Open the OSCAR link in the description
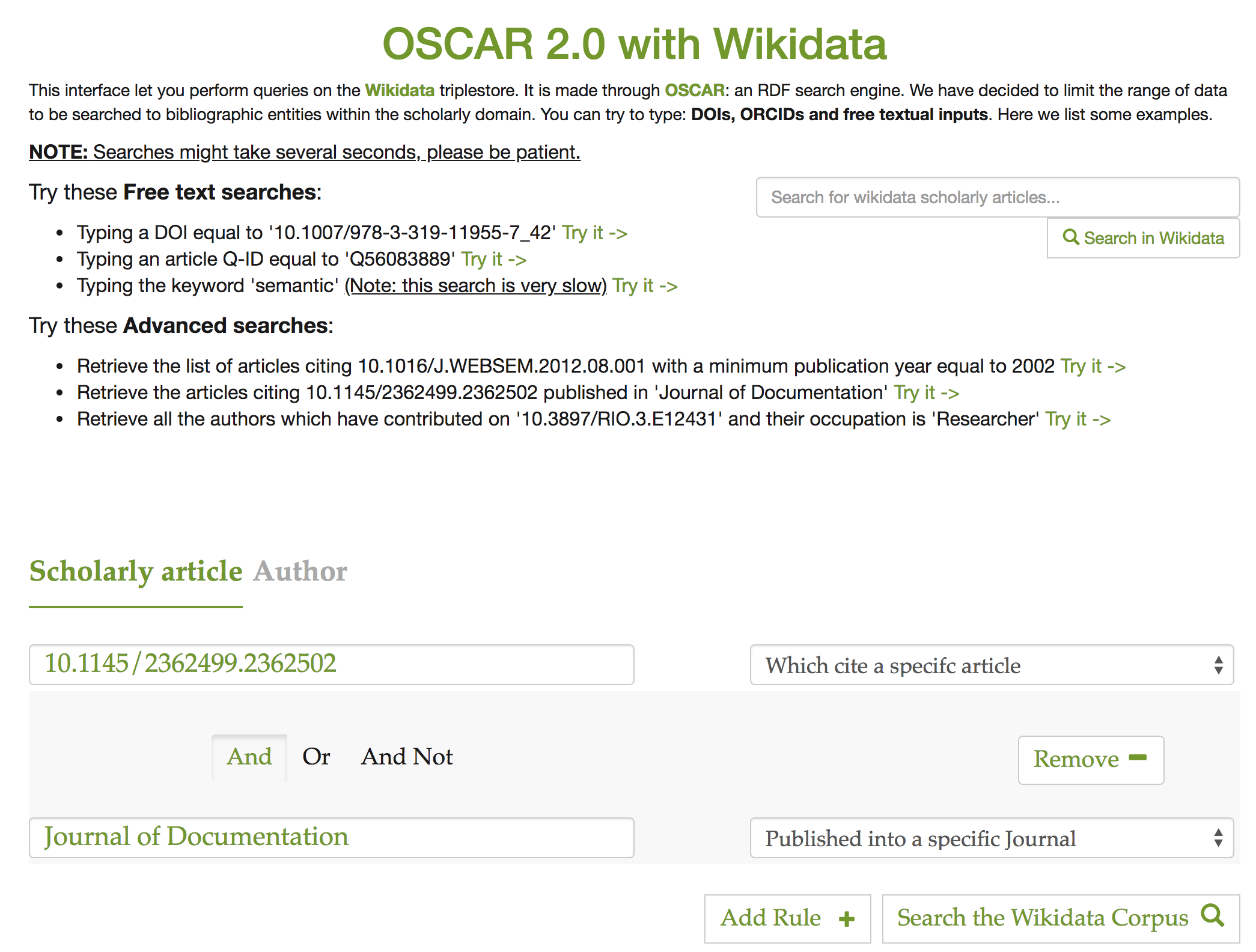 coord(694,90)
